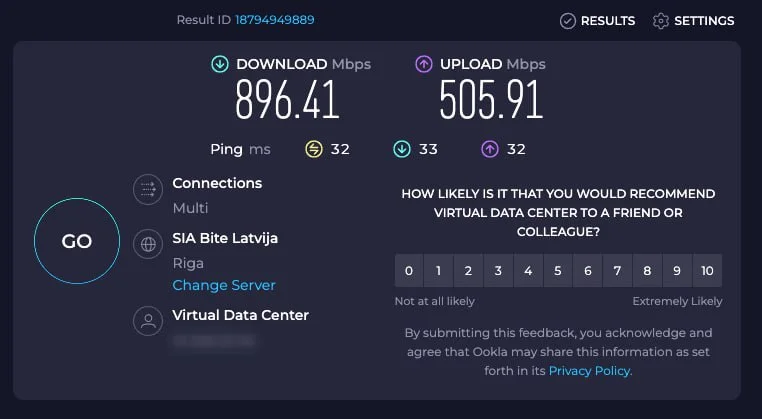Image resolution: width=762 pixels, height=419 pixels.
Task: Click the globe icon beside SIA Bite Latvija
Action: pyautogui.click(x=149, y=244)
